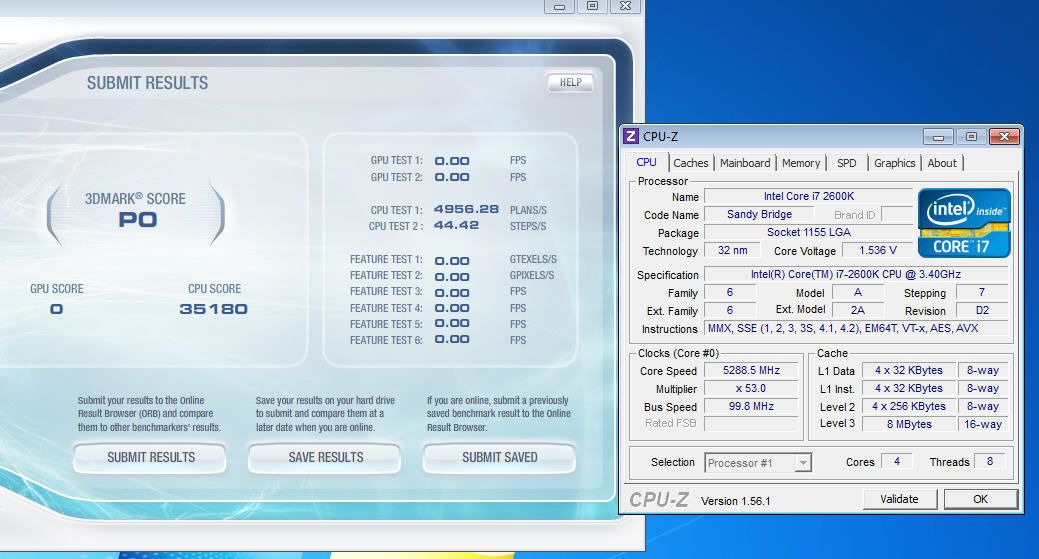Click the CPU TEST 1 value '4956.28'
This screenshot has height=559, width=1039.
(x=466, y=209)
